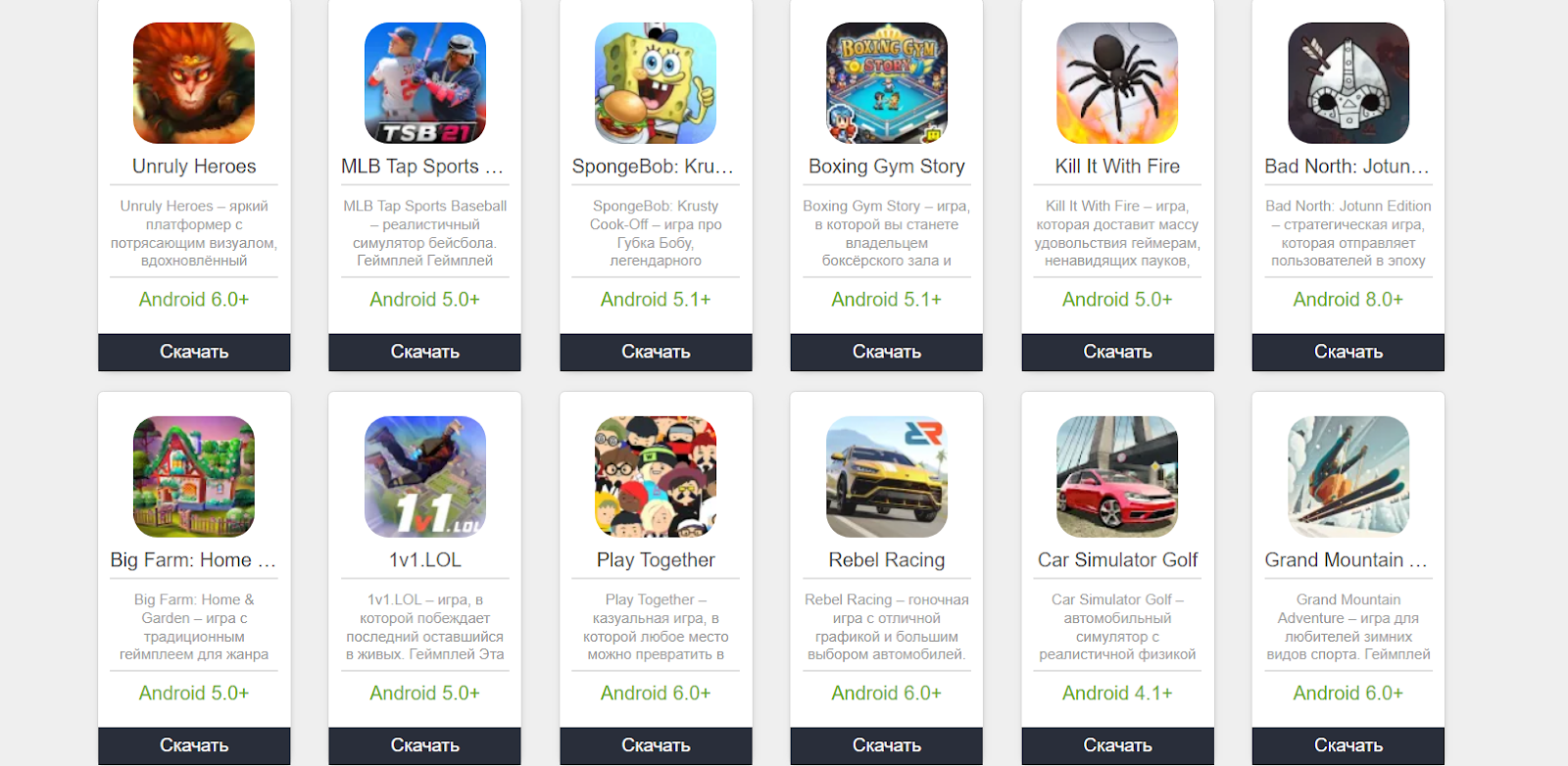The height and width of the screenshot is (766, 1568).
Task: Download Rebel Racing via Скачать button
Action: [887, 746]
